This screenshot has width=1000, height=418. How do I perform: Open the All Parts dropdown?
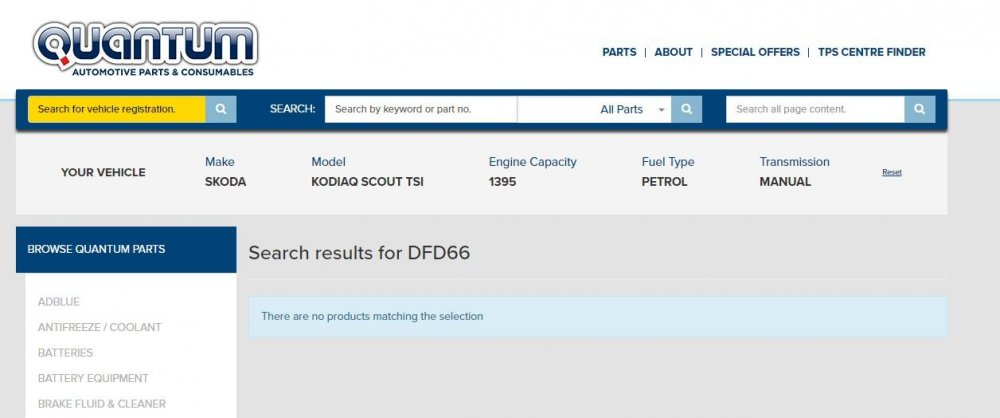coord(594,109)
